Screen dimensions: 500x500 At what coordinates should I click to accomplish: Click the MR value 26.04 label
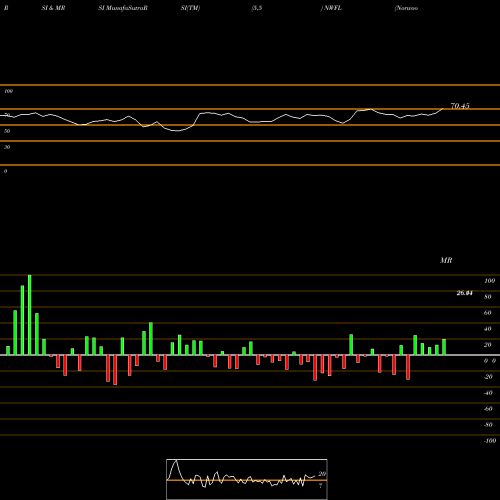coord(464,293)
